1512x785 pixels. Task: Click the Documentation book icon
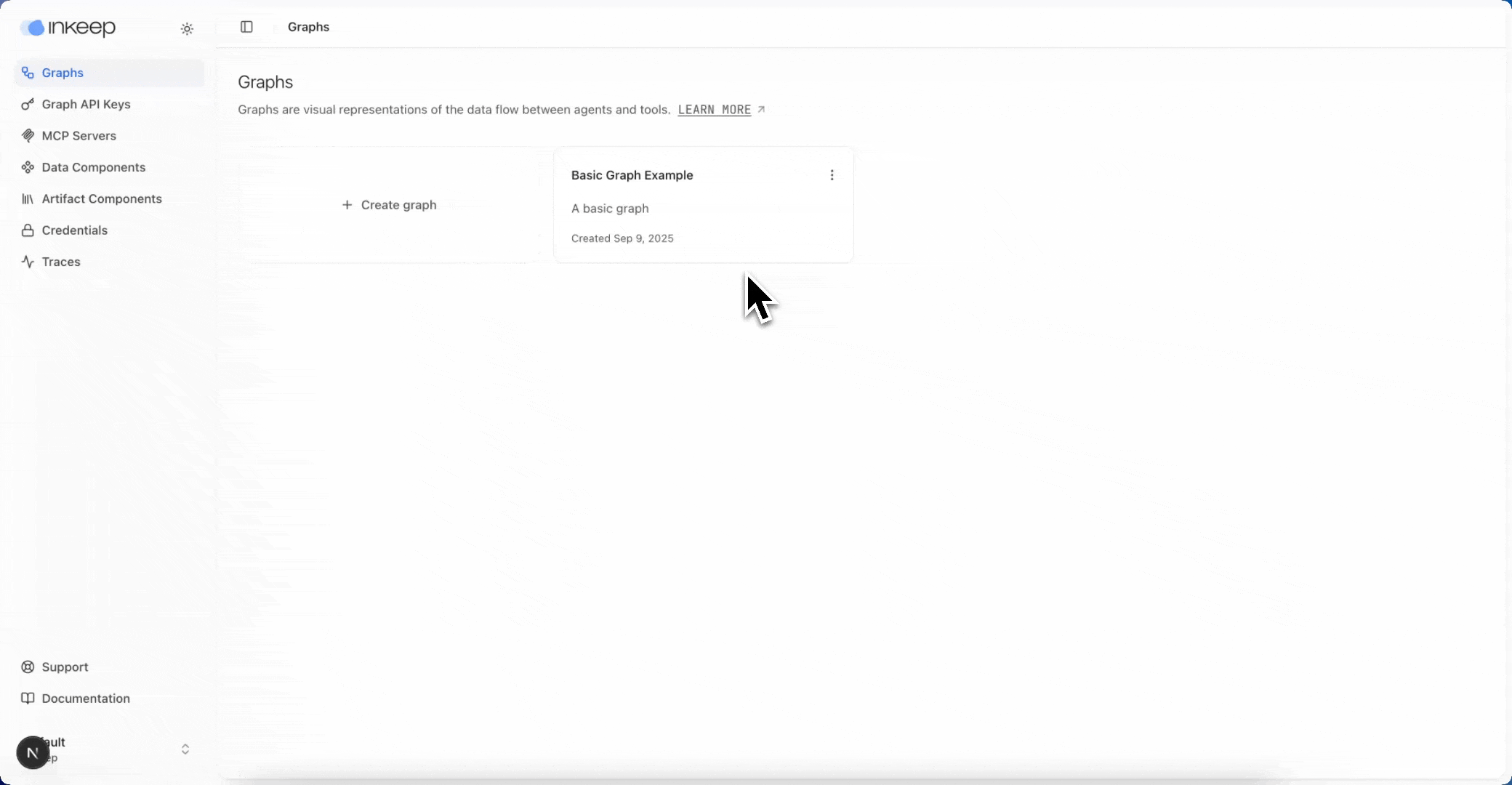click(x=28, y=699)
